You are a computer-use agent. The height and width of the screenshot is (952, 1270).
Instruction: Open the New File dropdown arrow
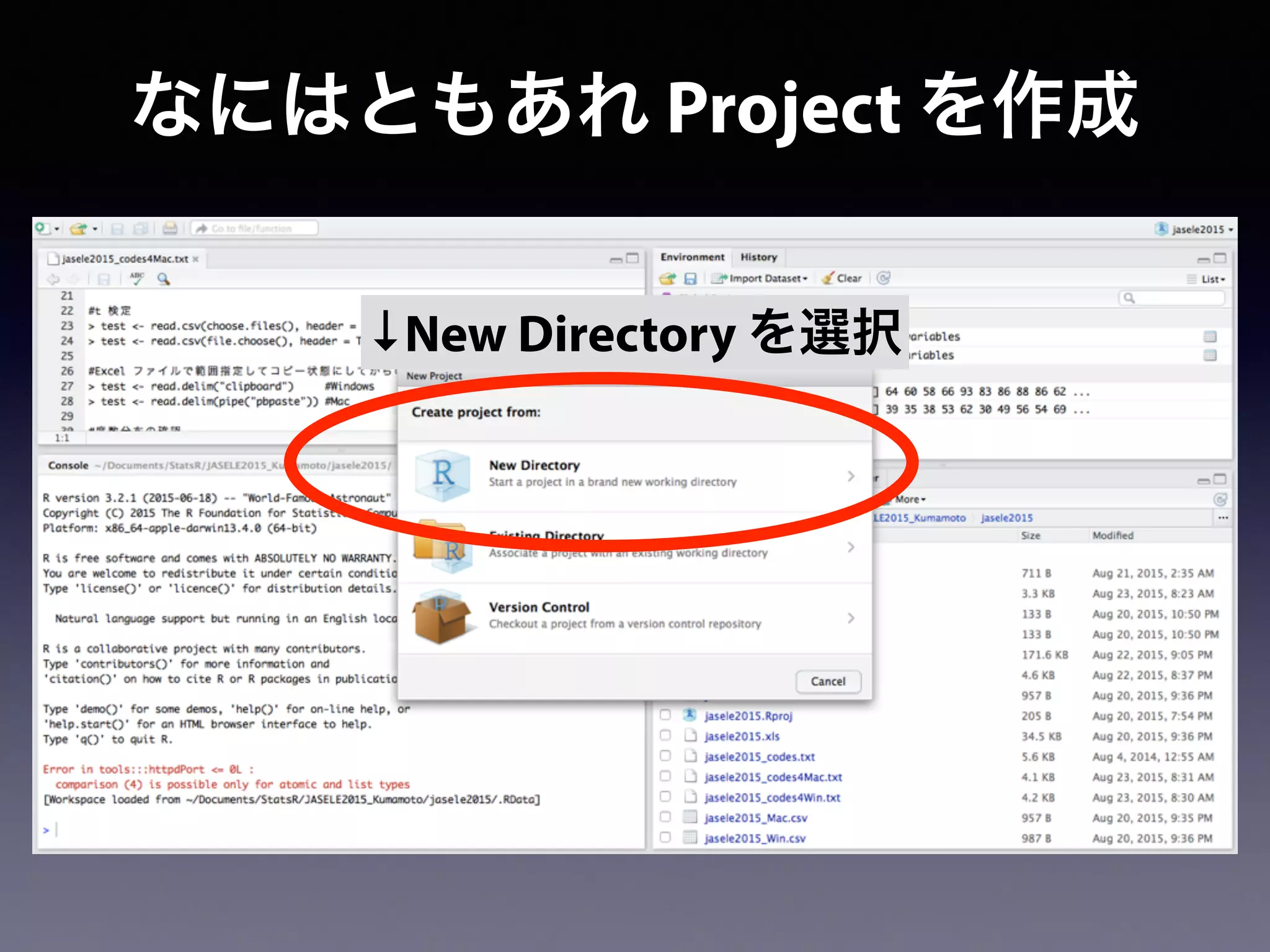click(x=57, y=229)
